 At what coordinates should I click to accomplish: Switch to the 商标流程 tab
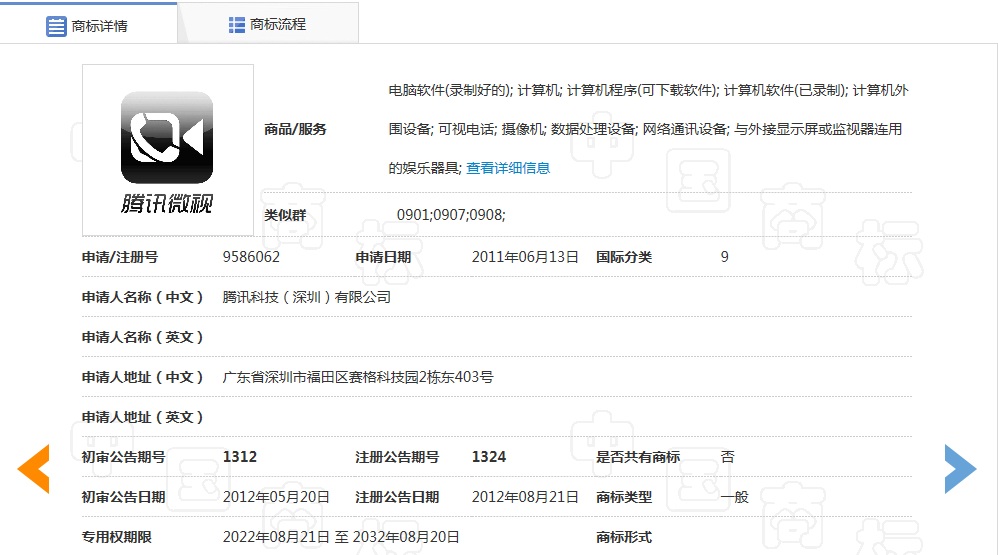point(268,24)
